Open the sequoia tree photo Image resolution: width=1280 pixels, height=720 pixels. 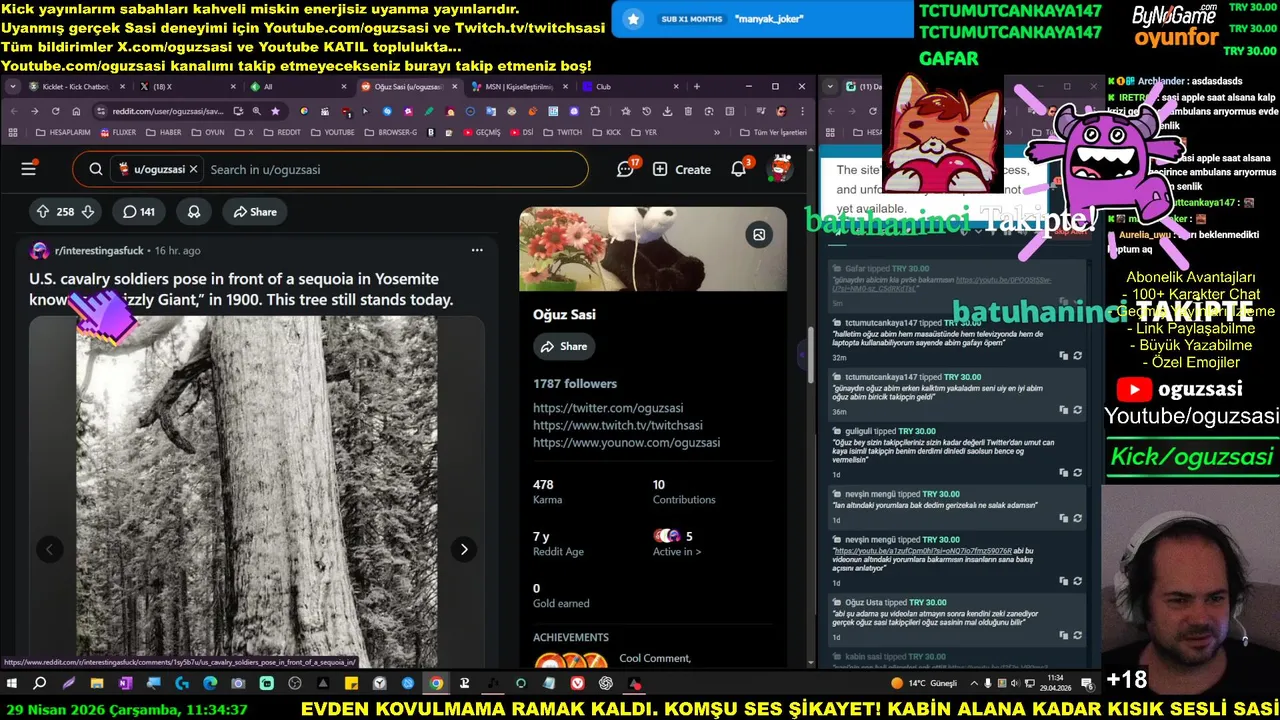(x=257, y=490)
